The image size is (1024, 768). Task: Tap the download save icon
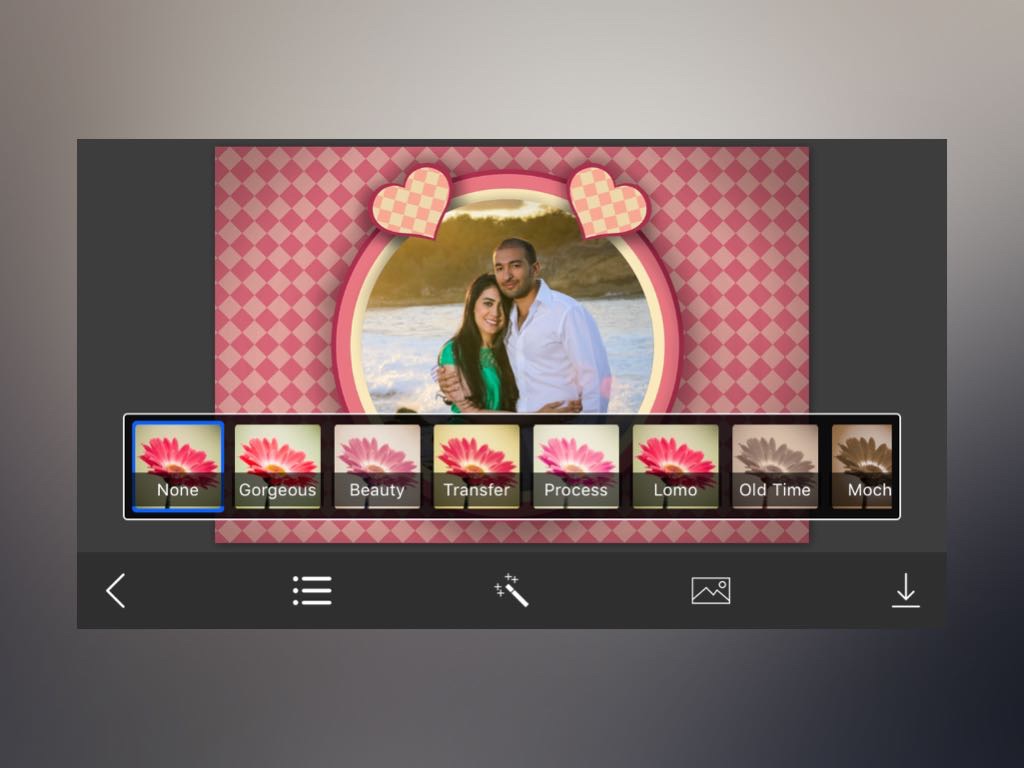point(905,591)
